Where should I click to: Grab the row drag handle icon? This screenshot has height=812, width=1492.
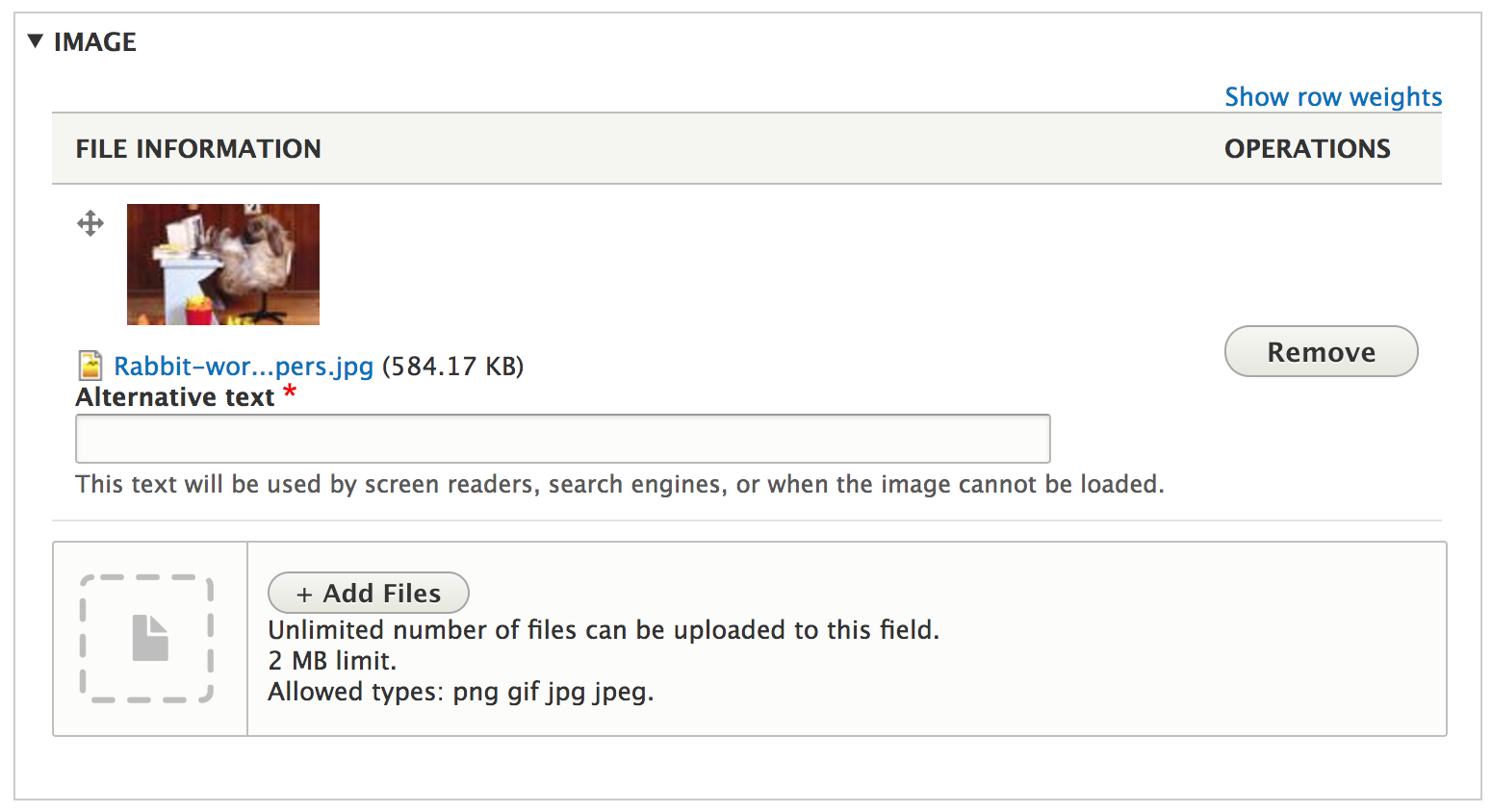pos(90,224)
